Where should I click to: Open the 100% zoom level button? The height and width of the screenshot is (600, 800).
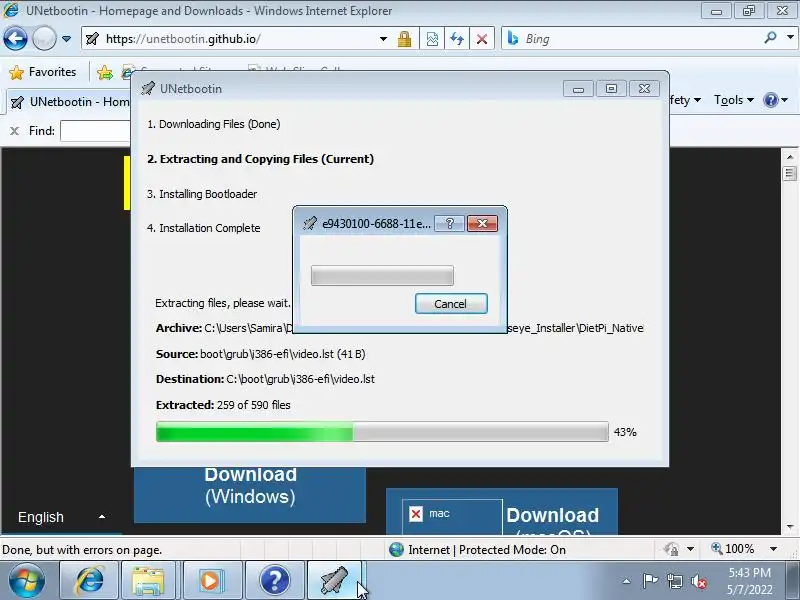point(733,549)
